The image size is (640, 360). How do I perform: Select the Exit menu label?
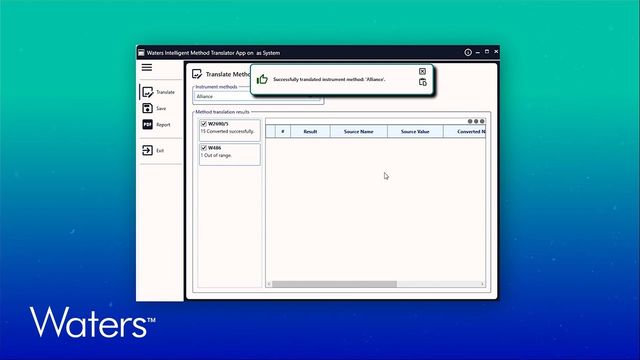coord(160,151)
